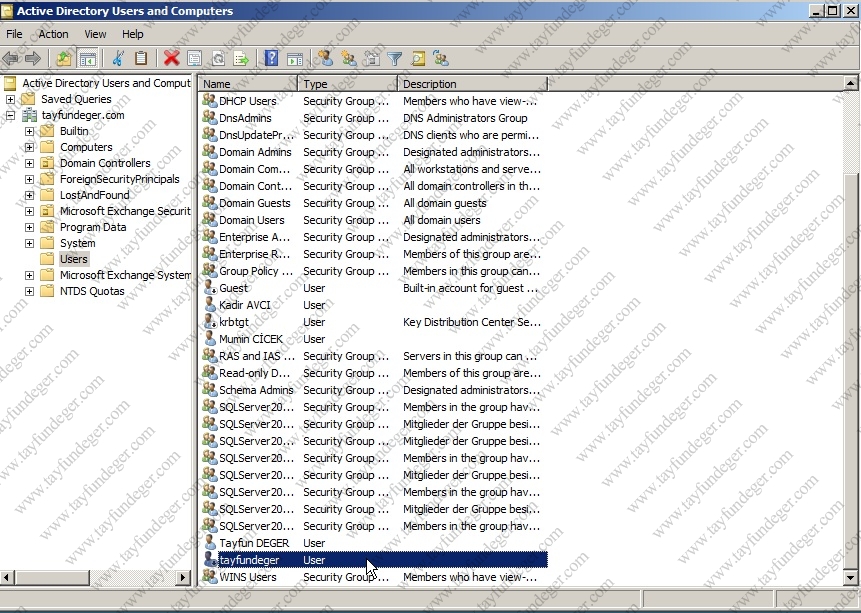Click tree pane scroll-left arrow

(x=7, y=577)
